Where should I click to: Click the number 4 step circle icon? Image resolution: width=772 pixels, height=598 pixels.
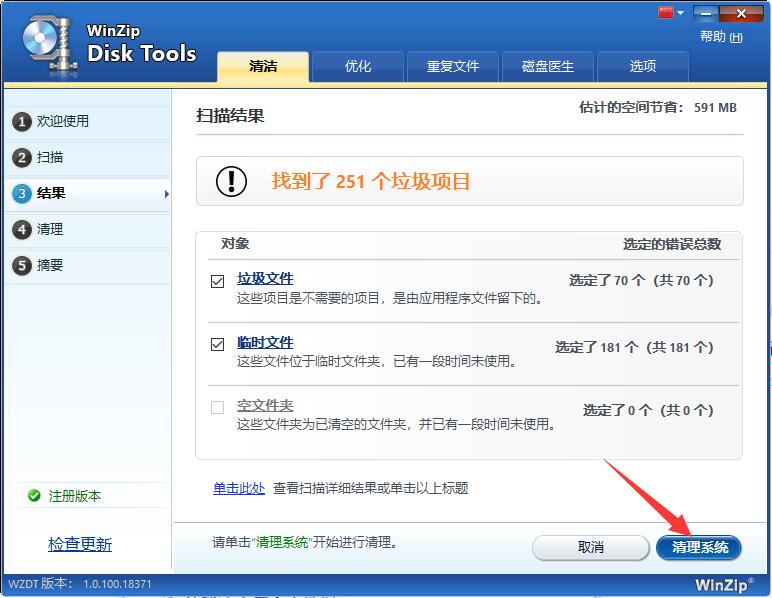click(22, 230)
